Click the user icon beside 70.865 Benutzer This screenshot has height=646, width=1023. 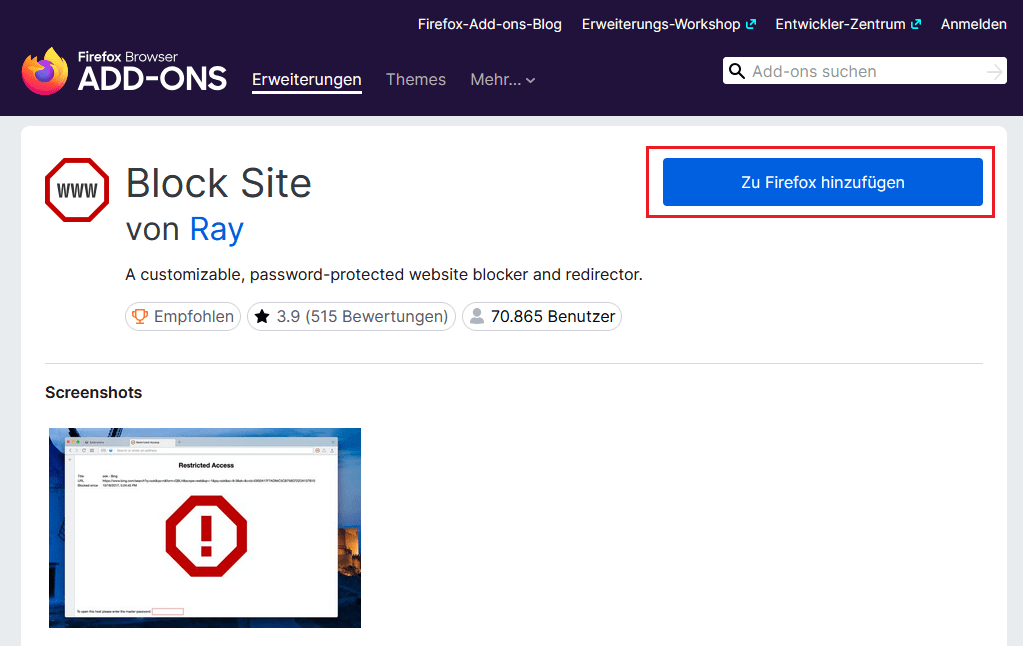coord(477,316)
